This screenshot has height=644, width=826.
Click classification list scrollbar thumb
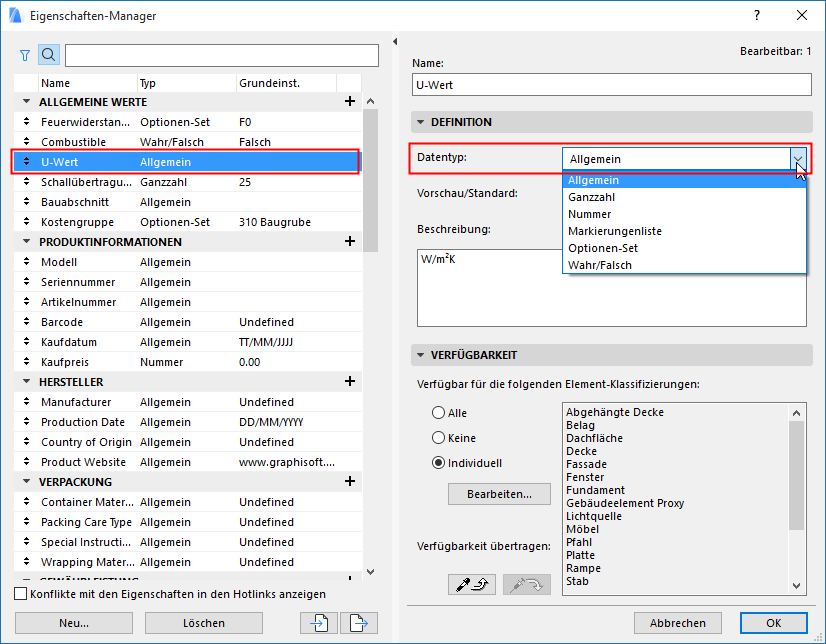click(796, 475)
